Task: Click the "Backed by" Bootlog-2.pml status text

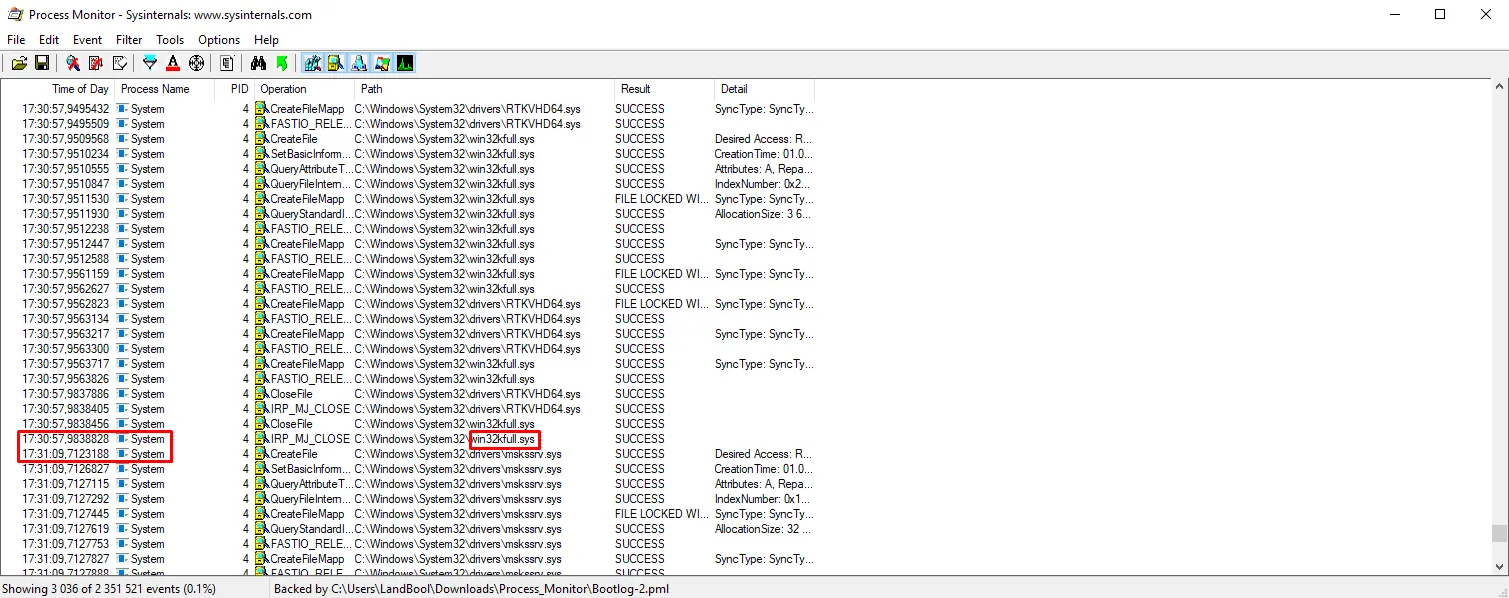Action: coord(471,589)
